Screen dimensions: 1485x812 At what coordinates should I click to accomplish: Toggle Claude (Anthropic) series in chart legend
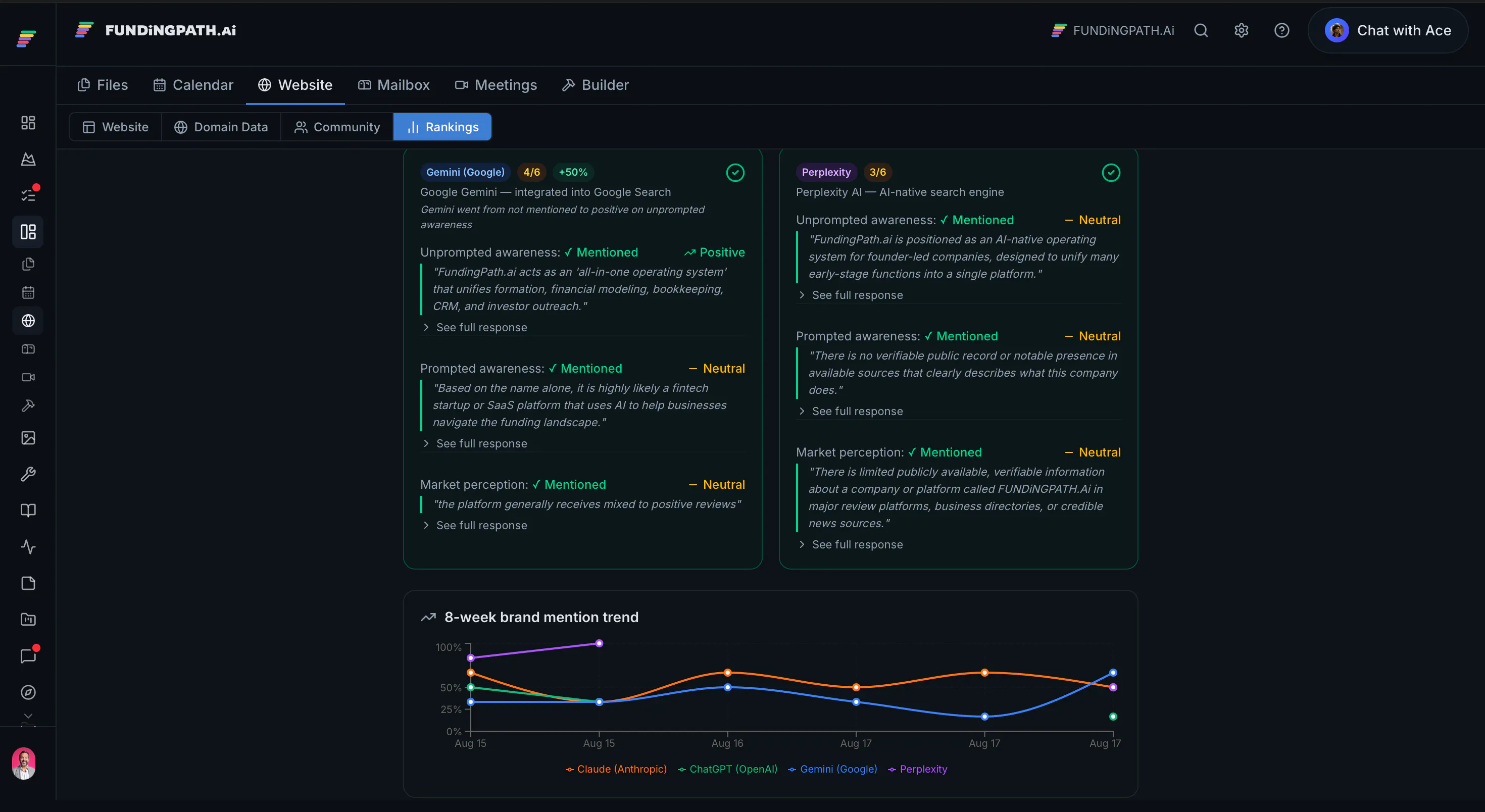coord(616,770)
